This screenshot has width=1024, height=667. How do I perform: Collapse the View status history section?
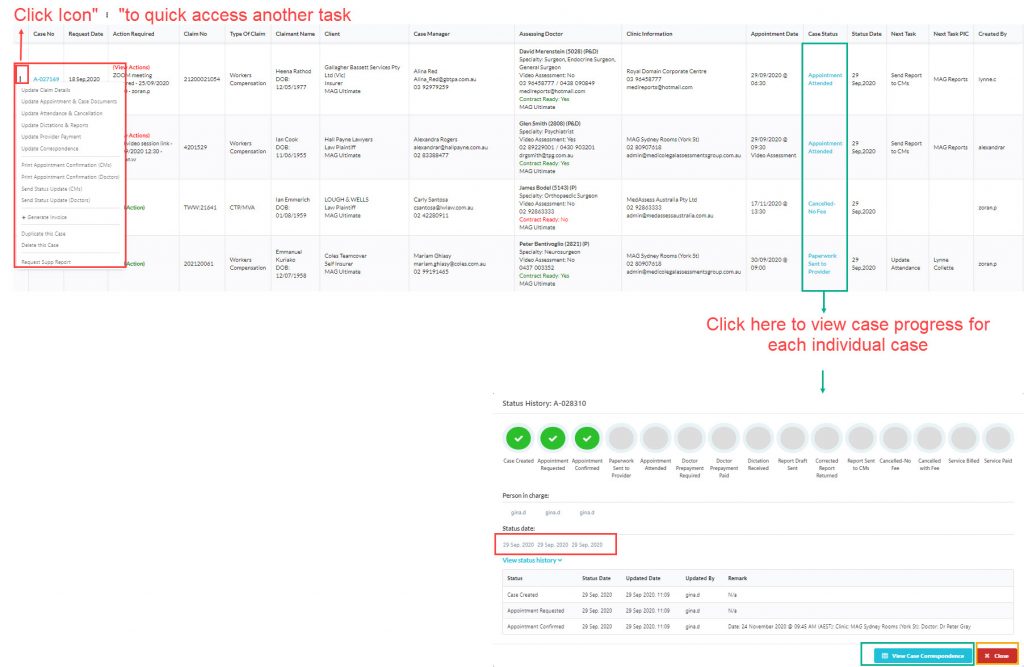[x=530, y=559]
